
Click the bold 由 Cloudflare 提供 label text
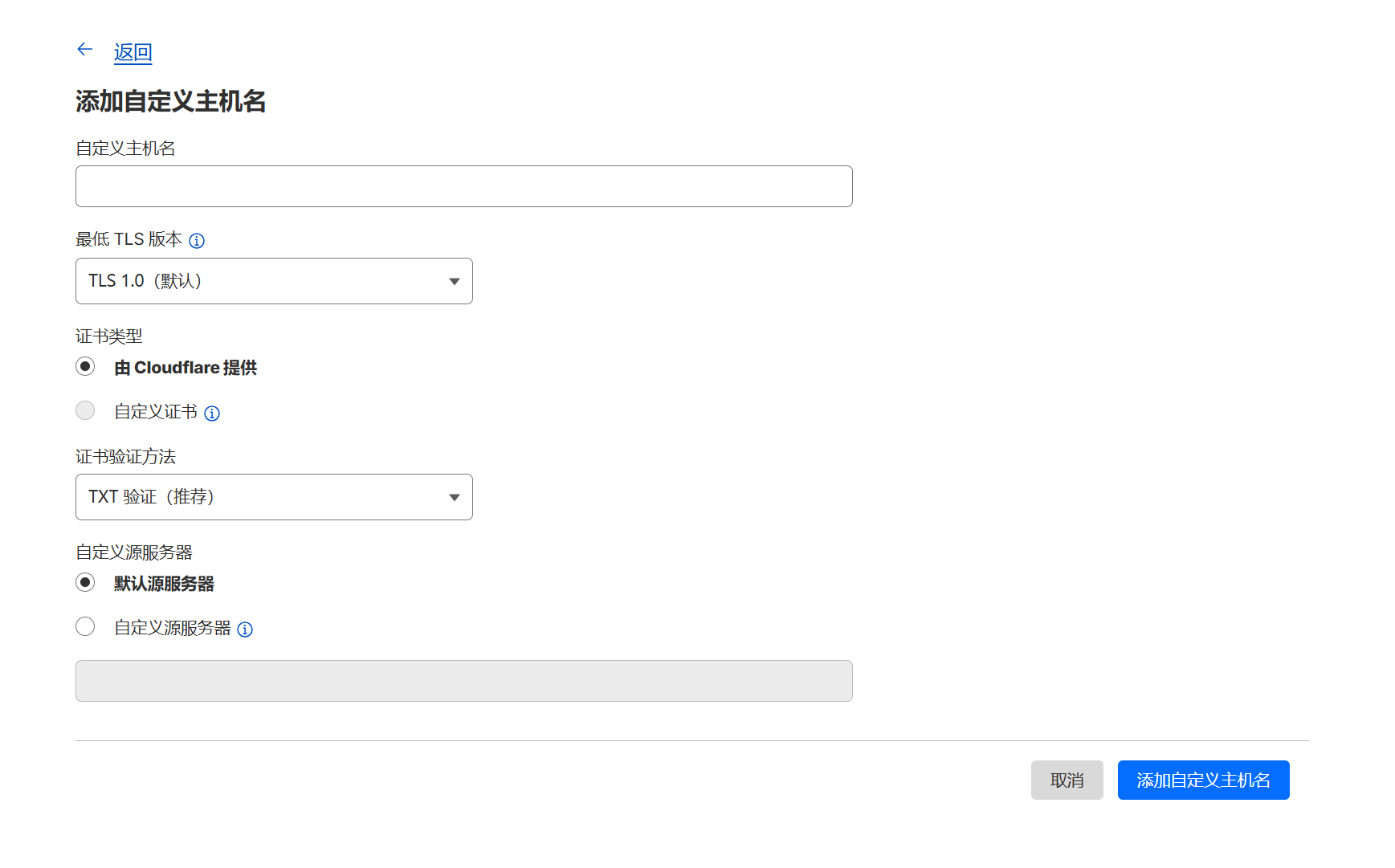(x=186, y=368)
